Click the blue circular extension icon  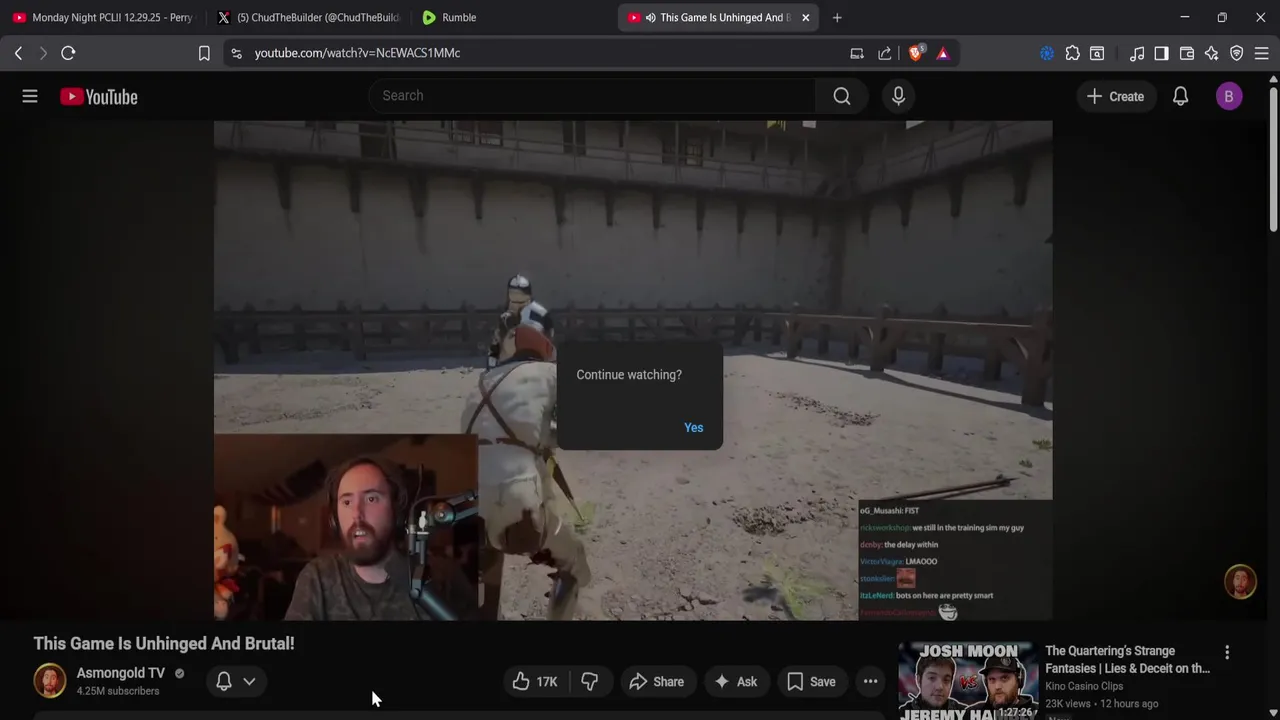pyautogui.click(x=1047, y=53)
